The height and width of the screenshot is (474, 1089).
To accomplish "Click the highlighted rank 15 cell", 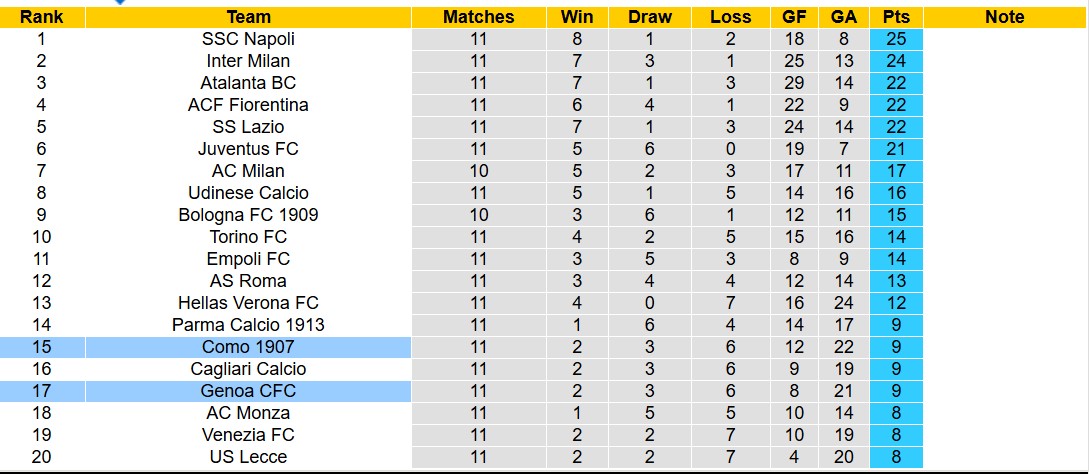I will (x=41, y=347).
